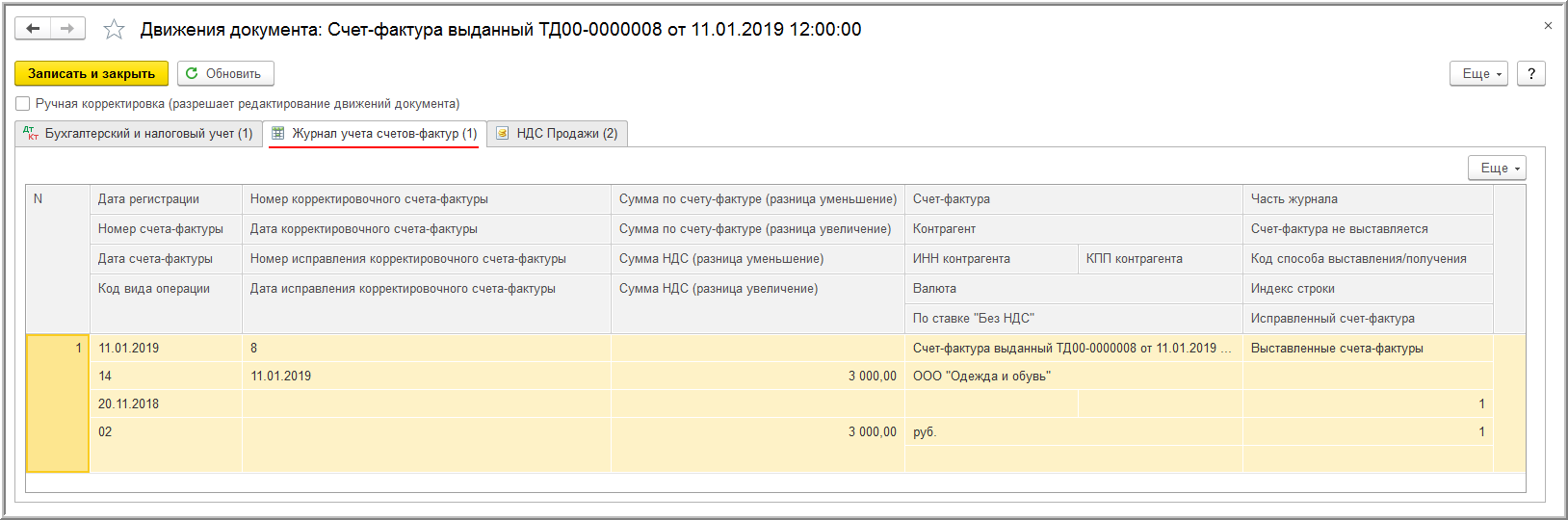Click the Дт/Кт icon on accounting tab
This screenshot has width=1568, height=520.
tap(31, 133)
